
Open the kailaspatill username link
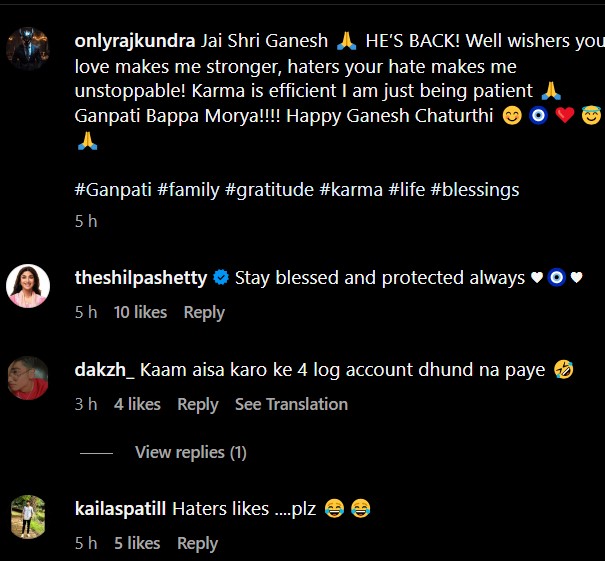click(x=119, y=508)
